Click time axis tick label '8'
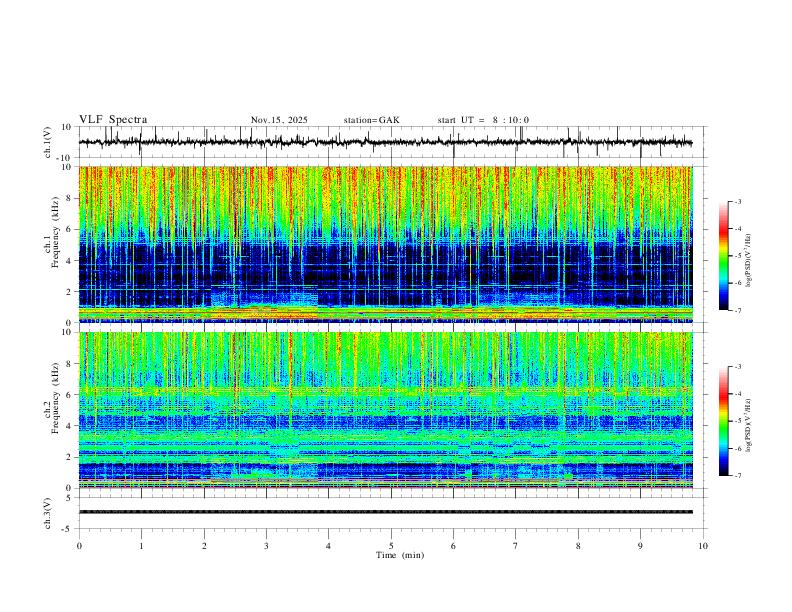792x612 pixels. (578, 546)
